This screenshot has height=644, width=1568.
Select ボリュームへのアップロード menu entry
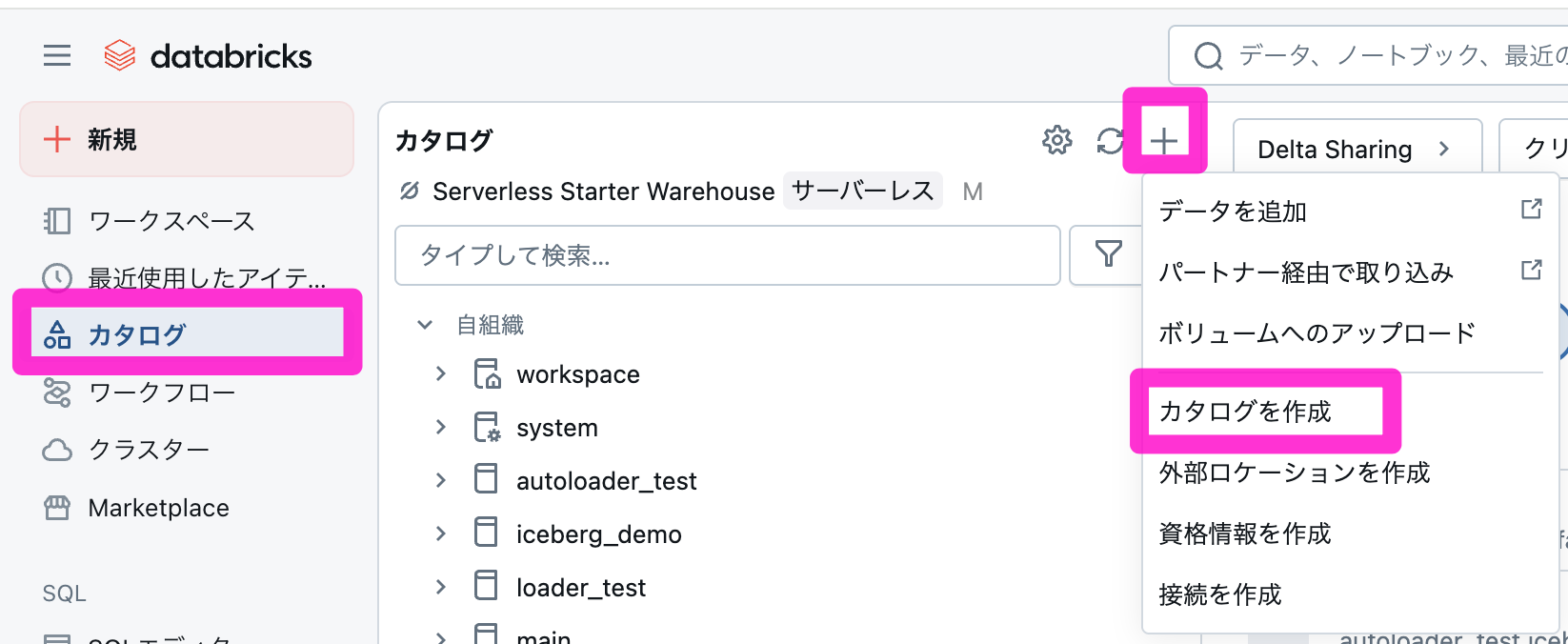(1316, 333)
